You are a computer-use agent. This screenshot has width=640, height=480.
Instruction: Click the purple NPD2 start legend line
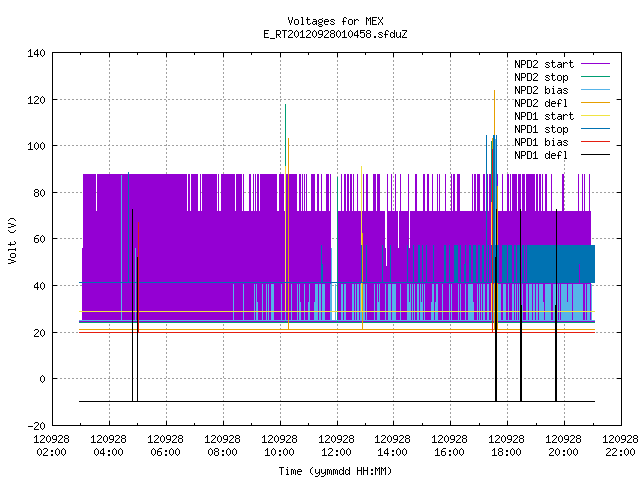595,64
